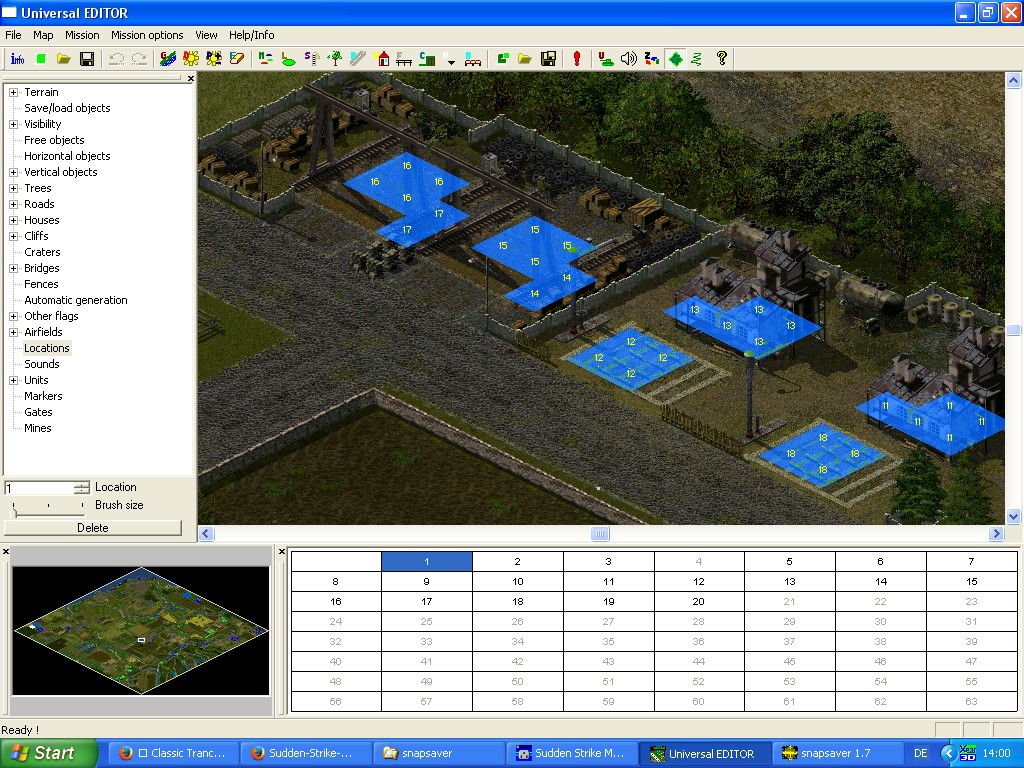This screenshot has height=768, width=1024.
Task: Select the S signpost tool icon
Action: [312, 59]
